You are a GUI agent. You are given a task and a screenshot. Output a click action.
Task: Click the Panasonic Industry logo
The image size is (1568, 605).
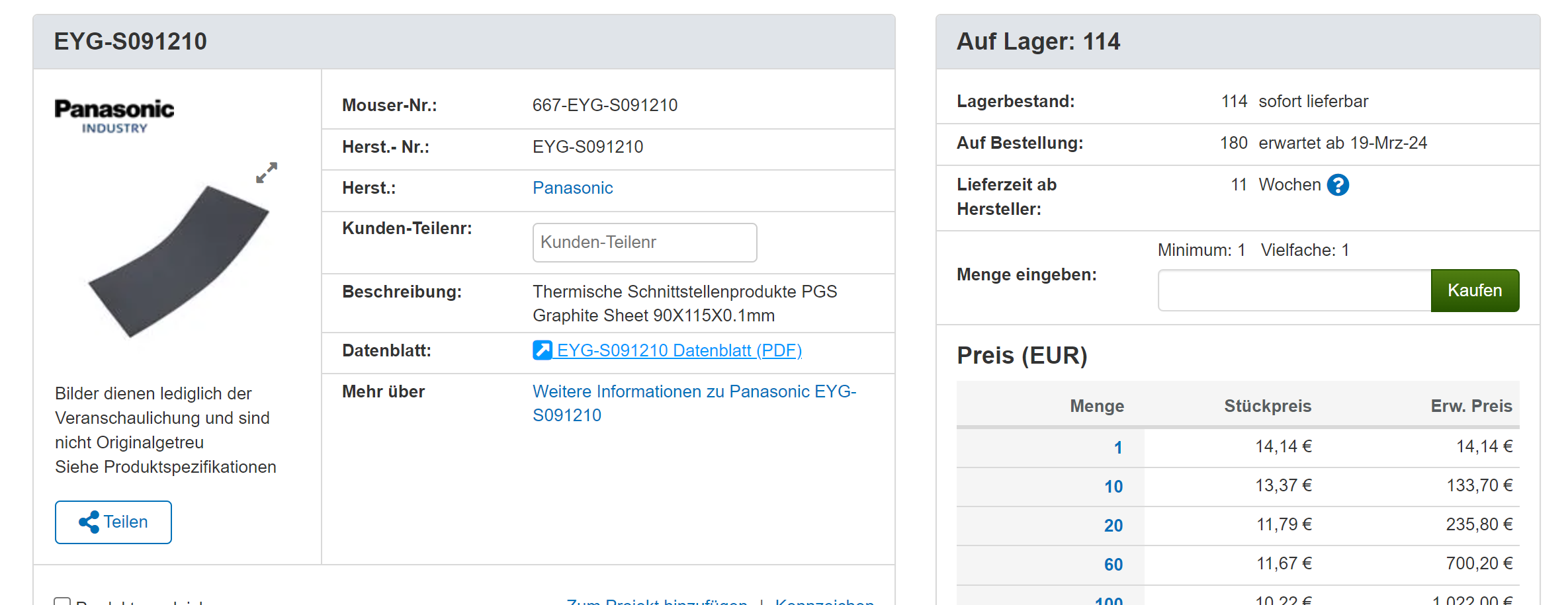tap(114, 116)
